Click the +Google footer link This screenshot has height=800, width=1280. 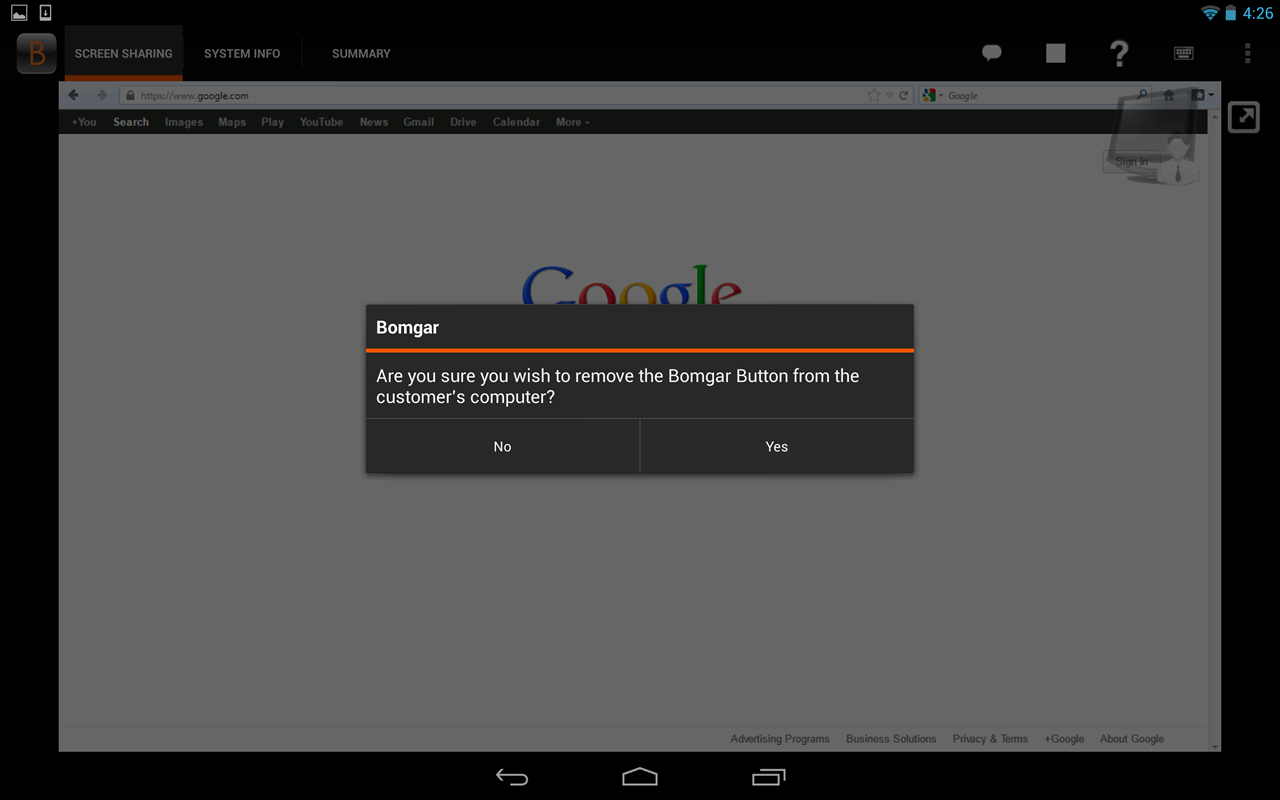[x=1064, y=739]
